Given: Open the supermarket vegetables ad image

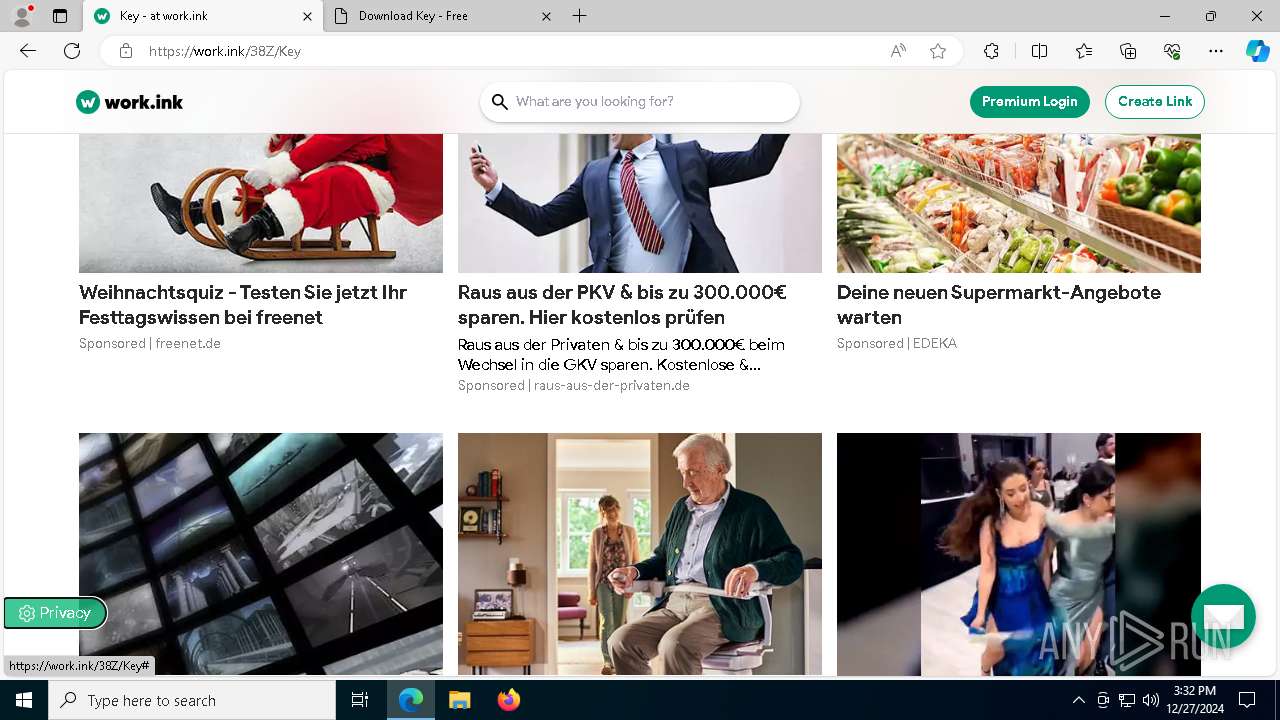Looking at the screenshot, I should [x=1019, y=203].
